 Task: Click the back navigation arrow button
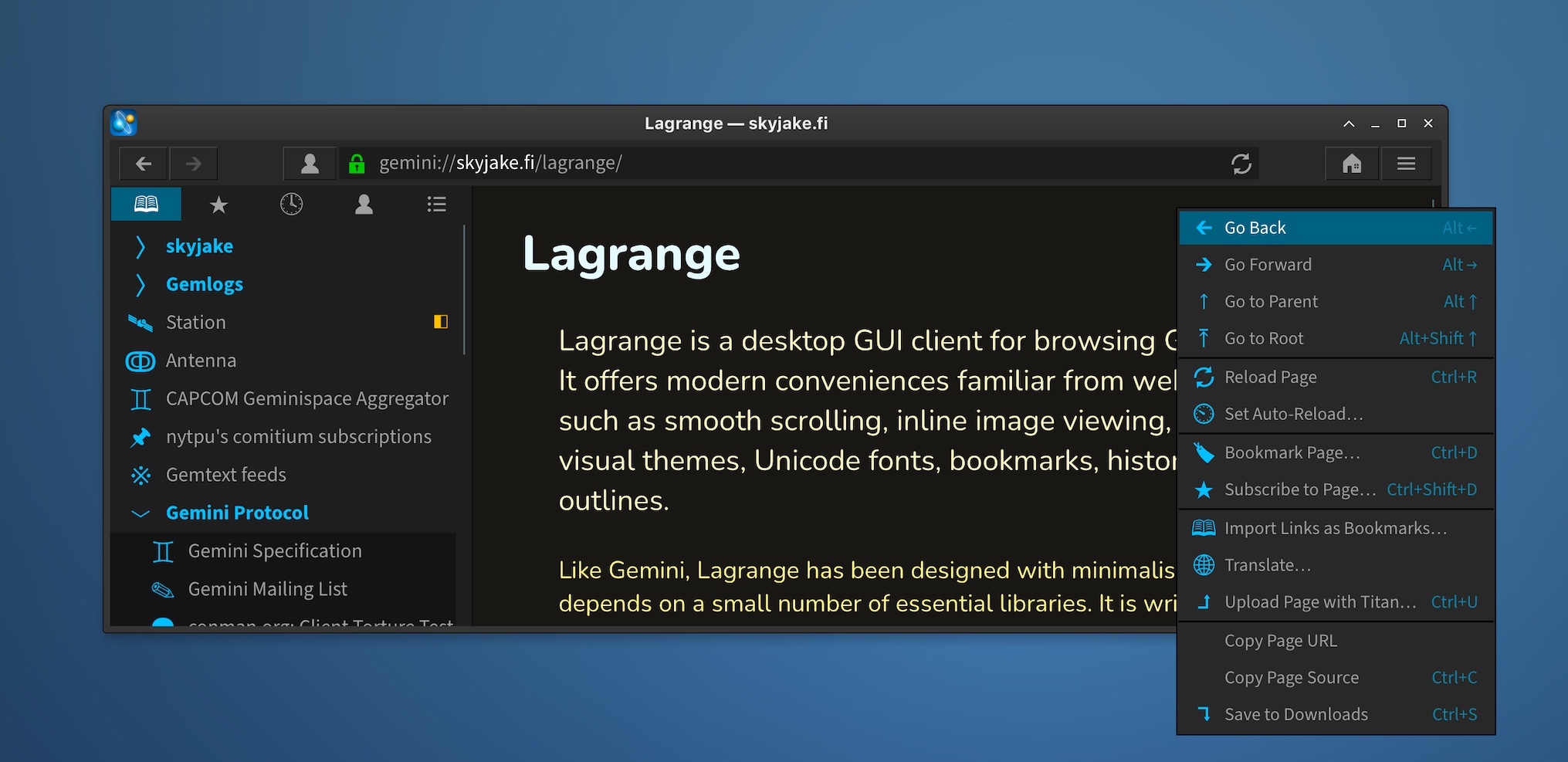click(144, 164)
